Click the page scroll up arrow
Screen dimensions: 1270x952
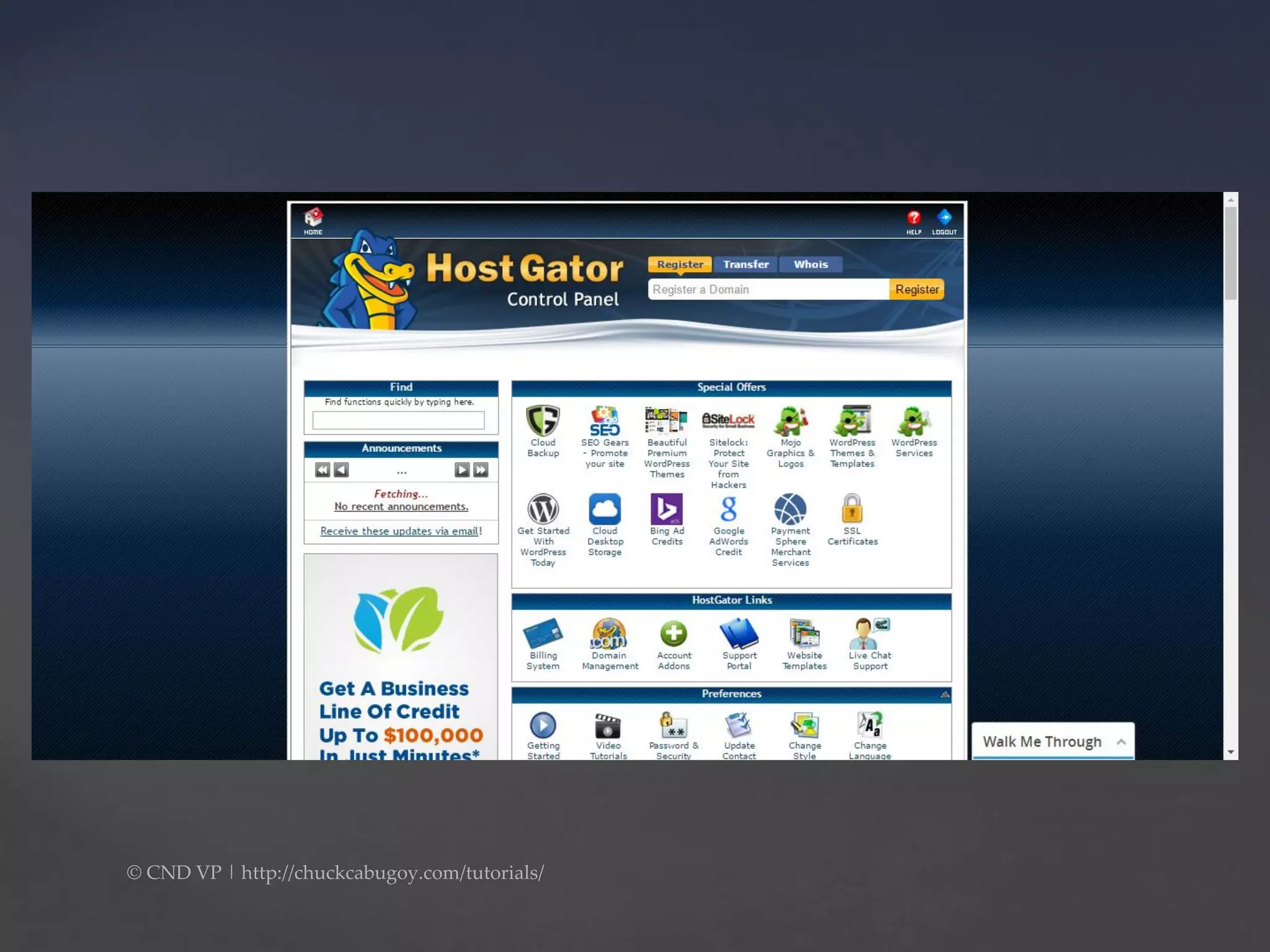click(x=1231, y=200)
